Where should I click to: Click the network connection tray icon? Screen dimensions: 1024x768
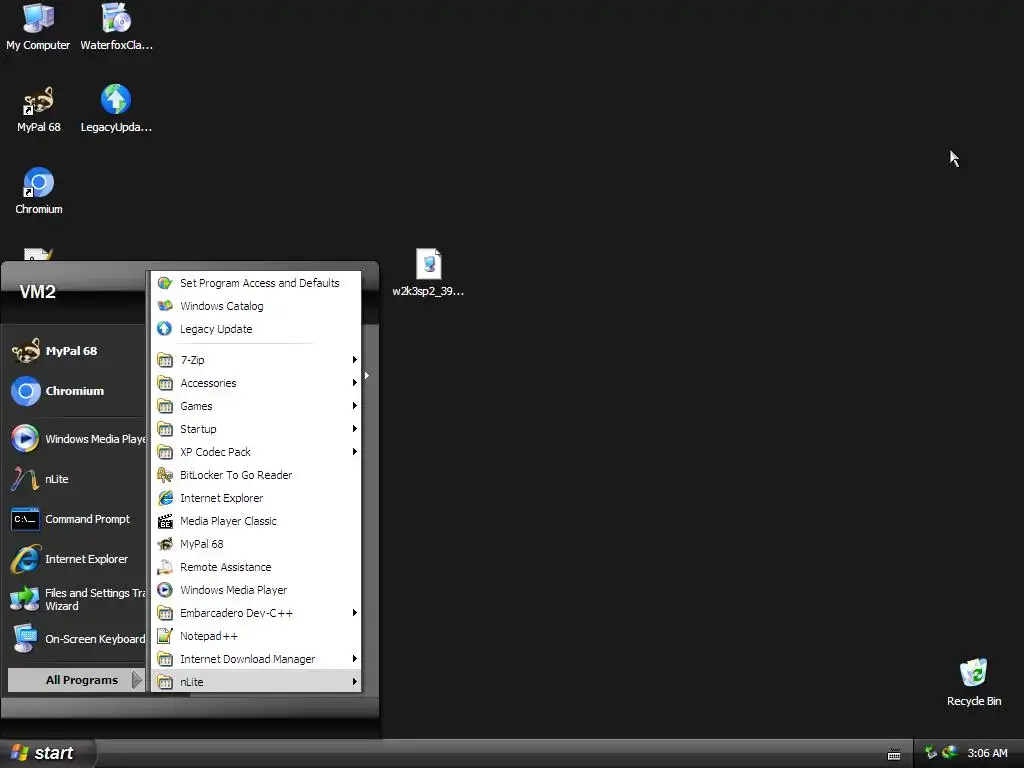(x=931, y=753)
